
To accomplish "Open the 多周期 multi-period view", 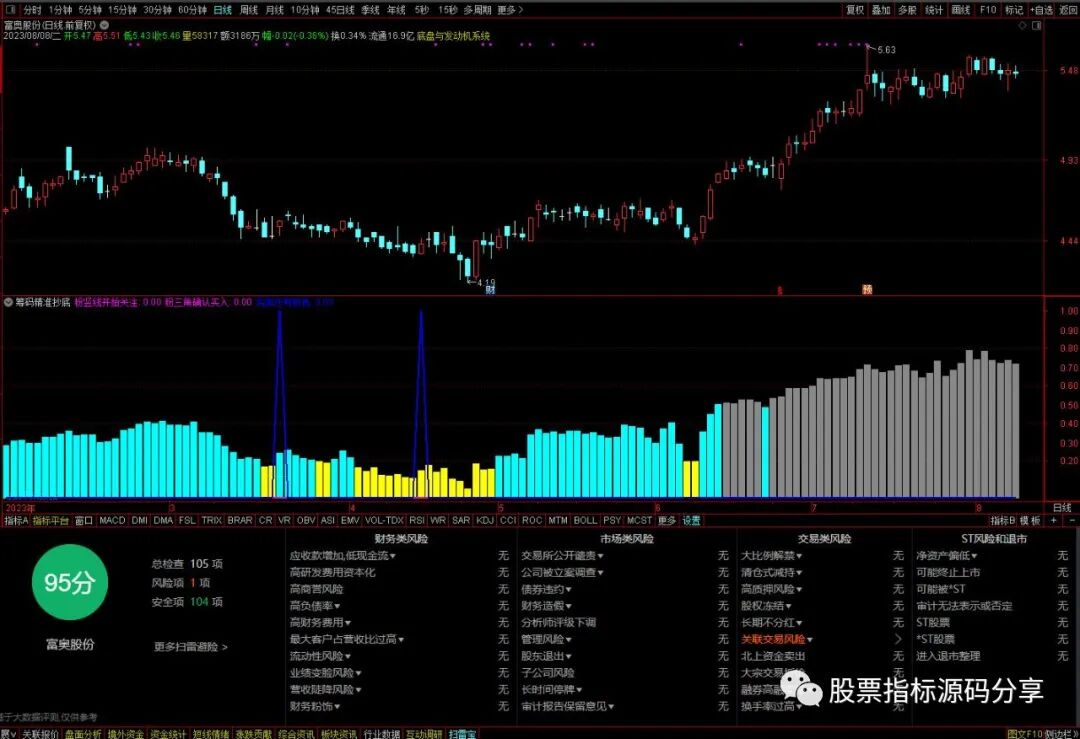I will tap(477, 10).
